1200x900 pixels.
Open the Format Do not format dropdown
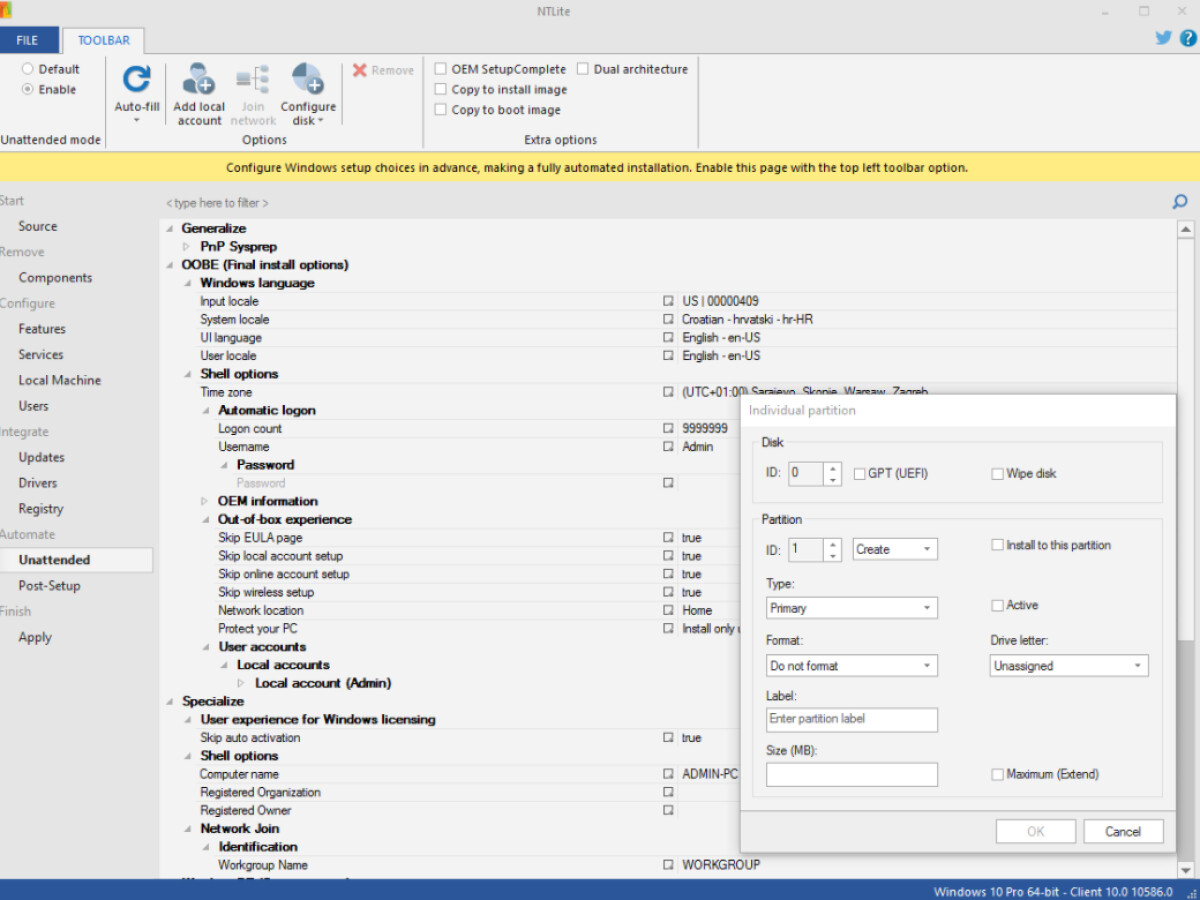(852, 666)
